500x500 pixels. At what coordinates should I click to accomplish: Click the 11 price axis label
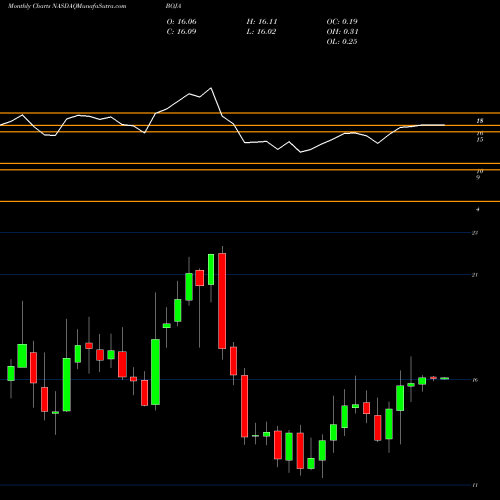475,485
